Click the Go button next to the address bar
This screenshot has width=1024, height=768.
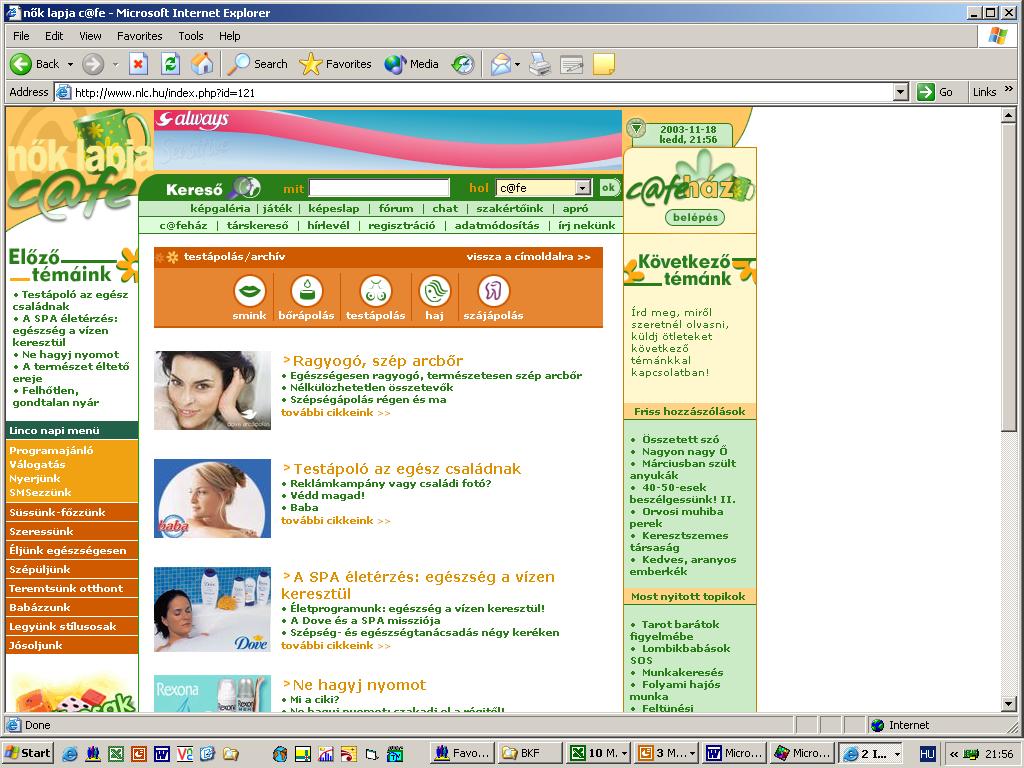935,92
